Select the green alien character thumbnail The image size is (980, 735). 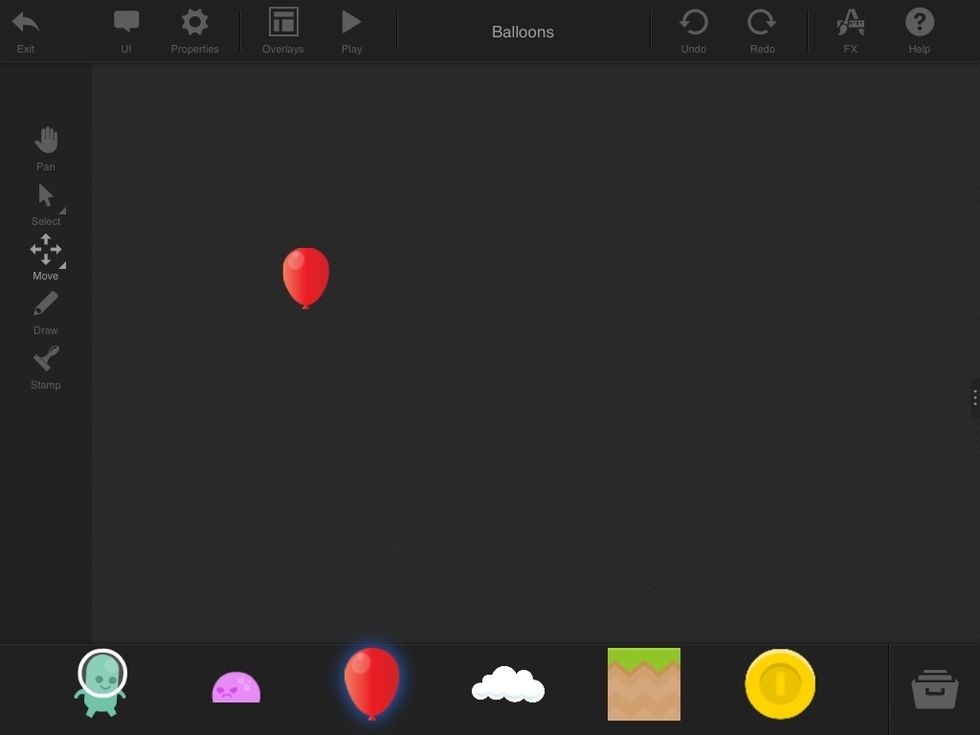99,684
